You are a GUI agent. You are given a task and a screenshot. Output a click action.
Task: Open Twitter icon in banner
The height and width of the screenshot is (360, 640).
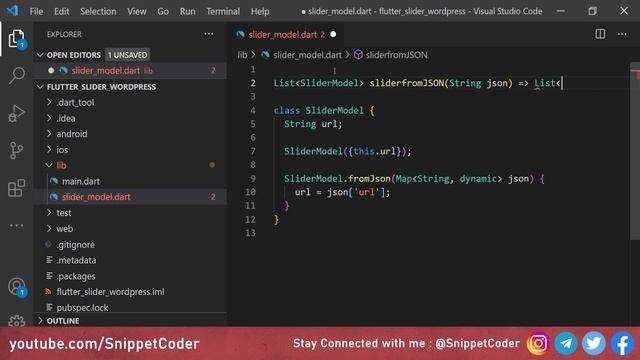(593, 343)
